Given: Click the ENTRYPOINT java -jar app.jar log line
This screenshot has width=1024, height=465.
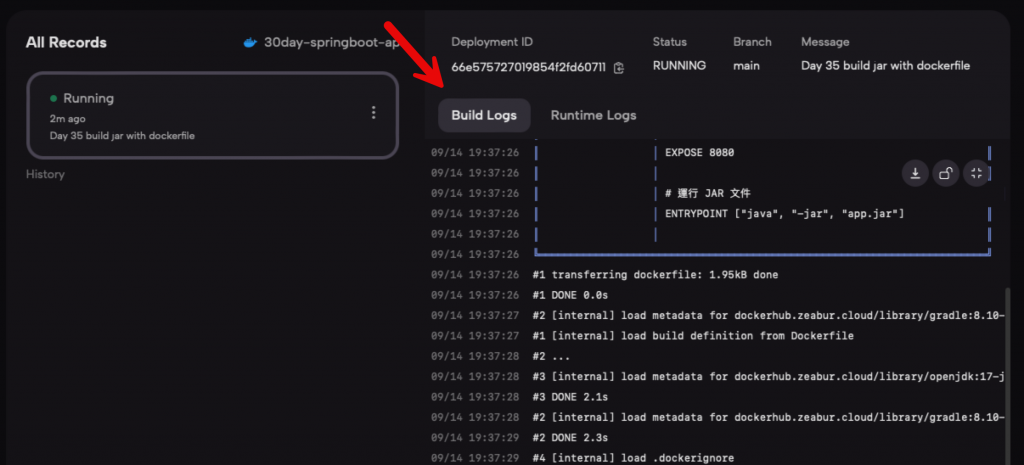Looking at the screenshot, I should coord(784,214).
